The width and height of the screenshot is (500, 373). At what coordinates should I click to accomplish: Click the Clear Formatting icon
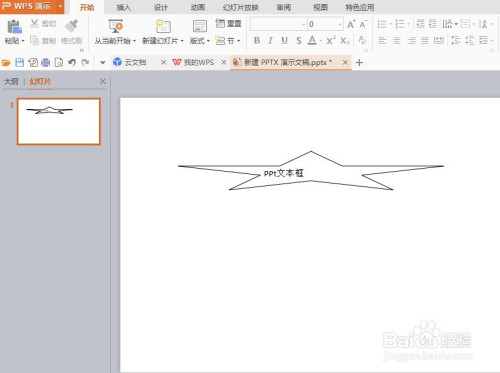(x=363, y=41)
